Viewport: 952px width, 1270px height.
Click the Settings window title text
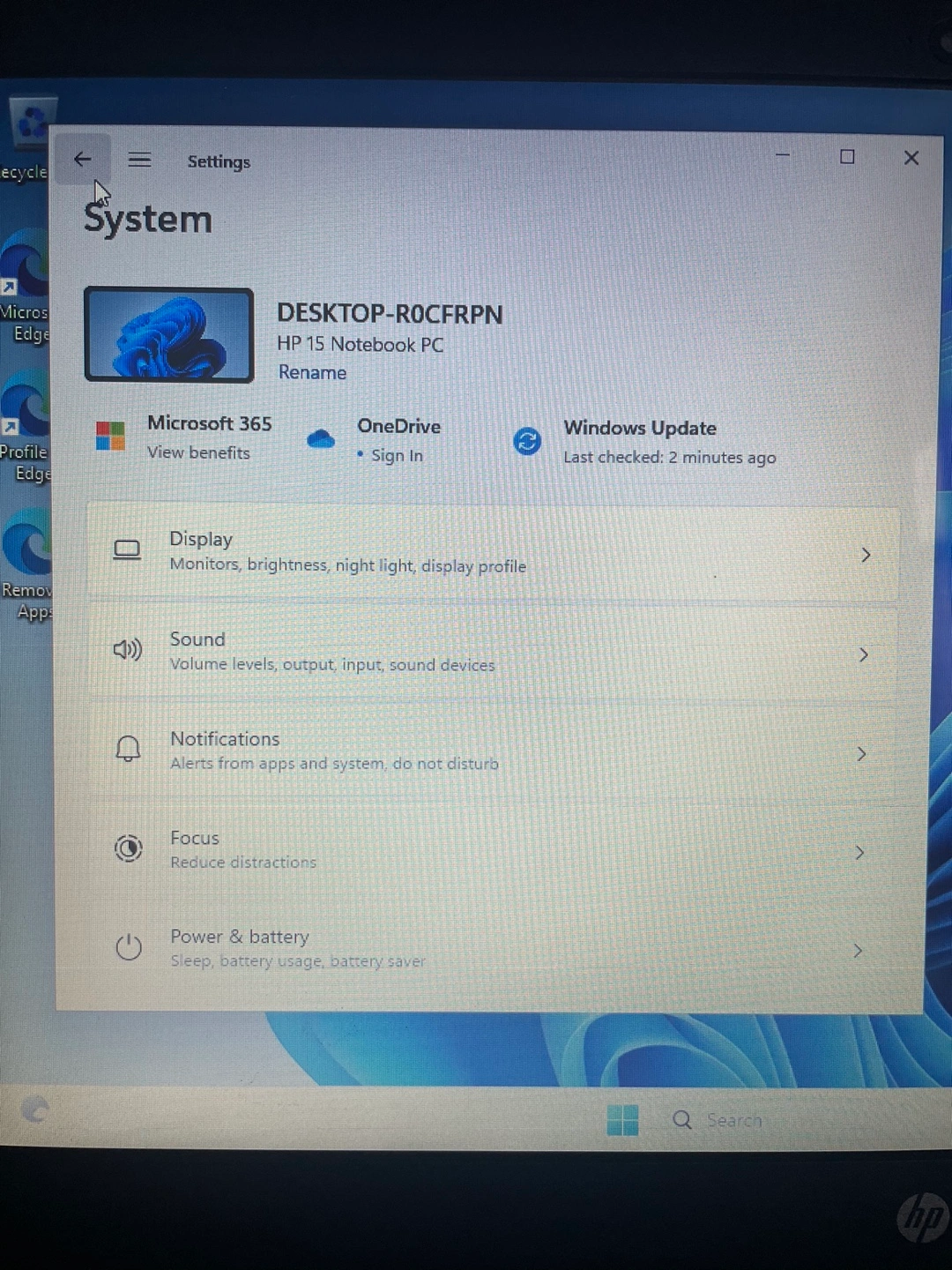coord(219,161)
